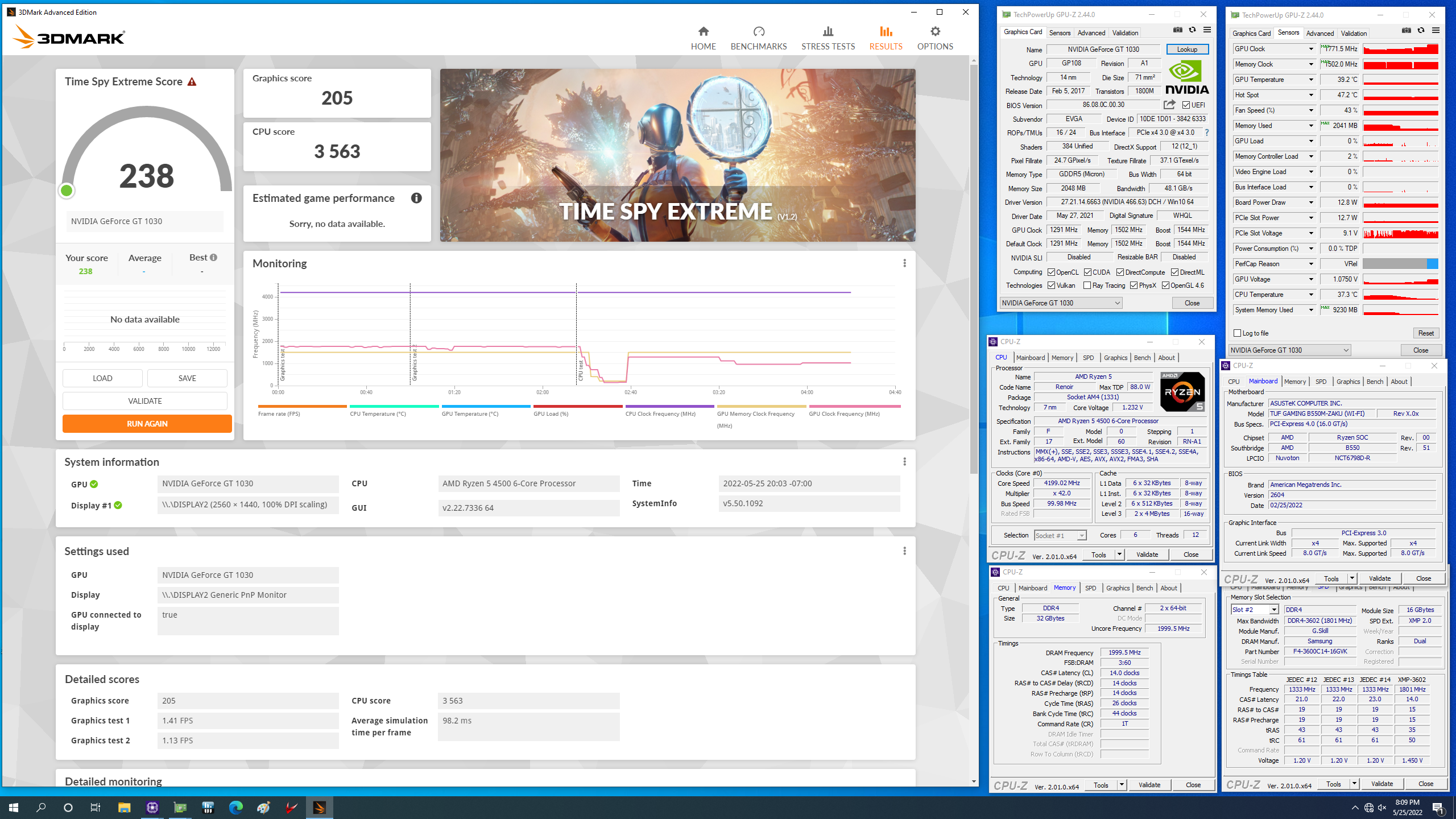Screen dimensions: 1456x819
Task: Open Windows Start menu
Action: click(14, 807)
